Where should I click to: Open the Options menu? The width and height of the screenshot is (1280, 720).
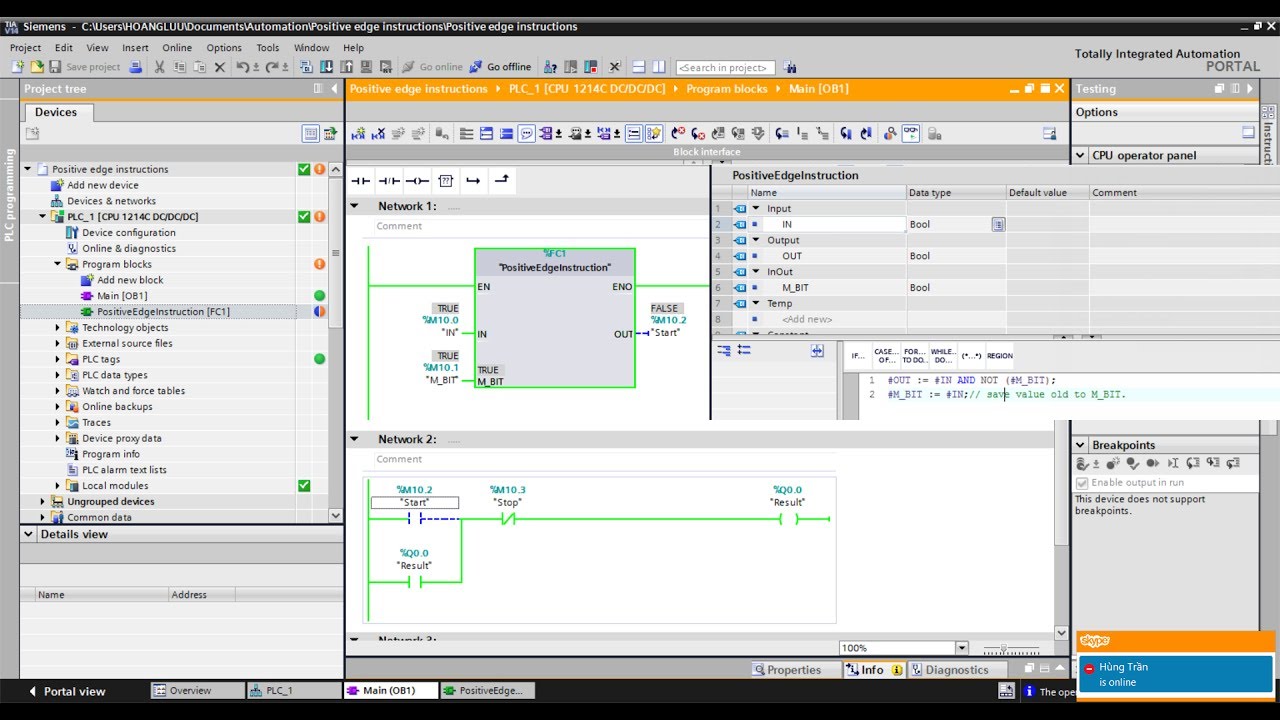click(224, 47)
